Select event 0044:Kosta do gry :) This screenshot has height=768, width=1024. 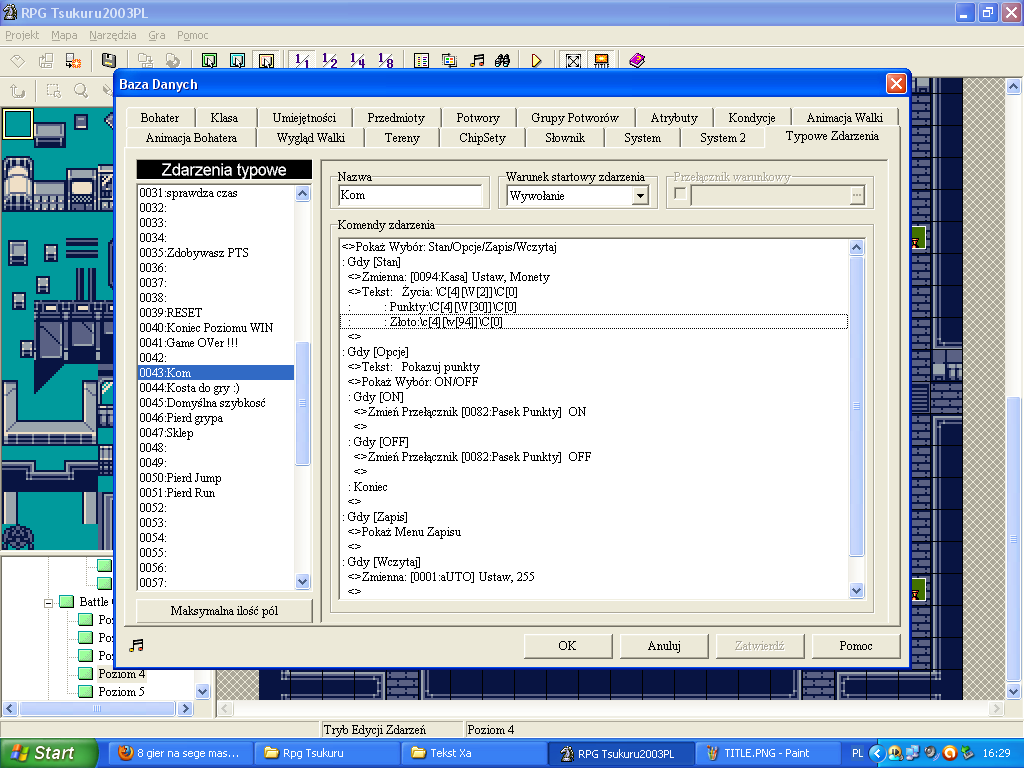tap(216, 388)
